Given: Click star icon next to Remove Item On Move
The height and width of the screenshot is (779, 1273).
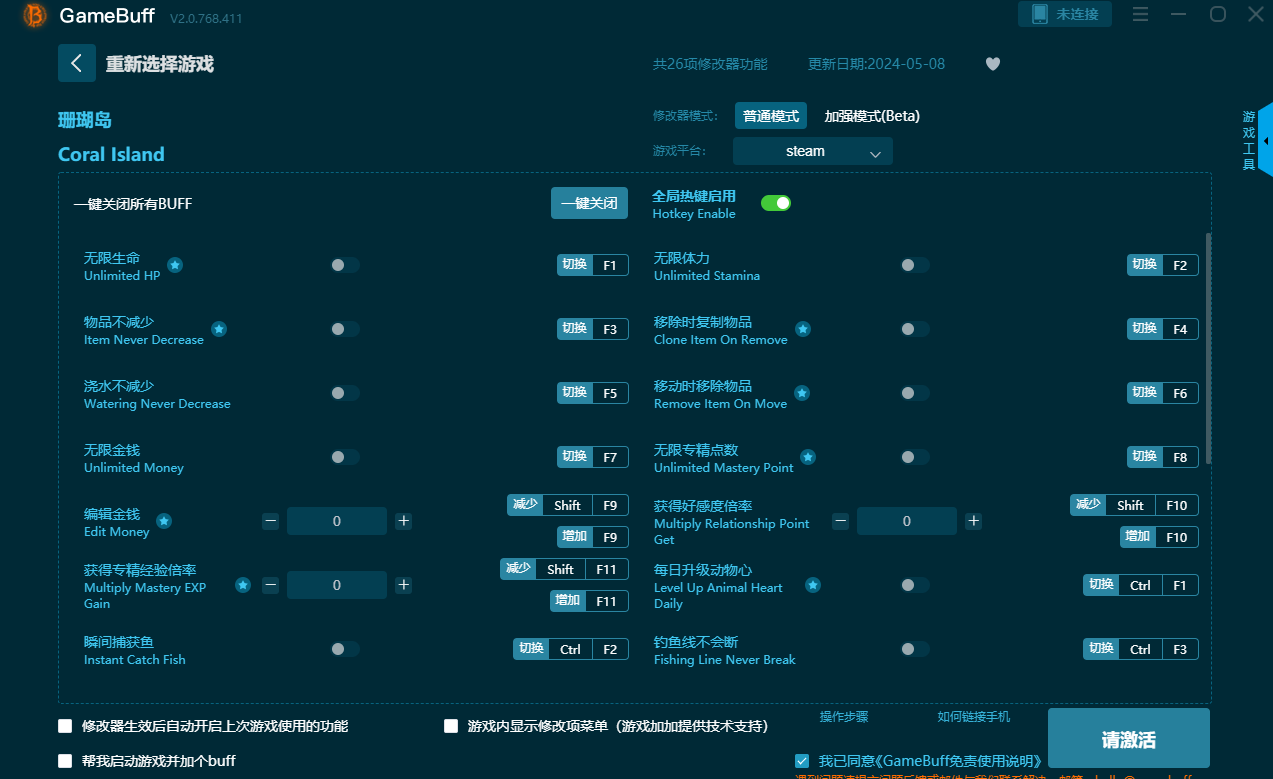Looking at the screenshot, I should (802, 393).
